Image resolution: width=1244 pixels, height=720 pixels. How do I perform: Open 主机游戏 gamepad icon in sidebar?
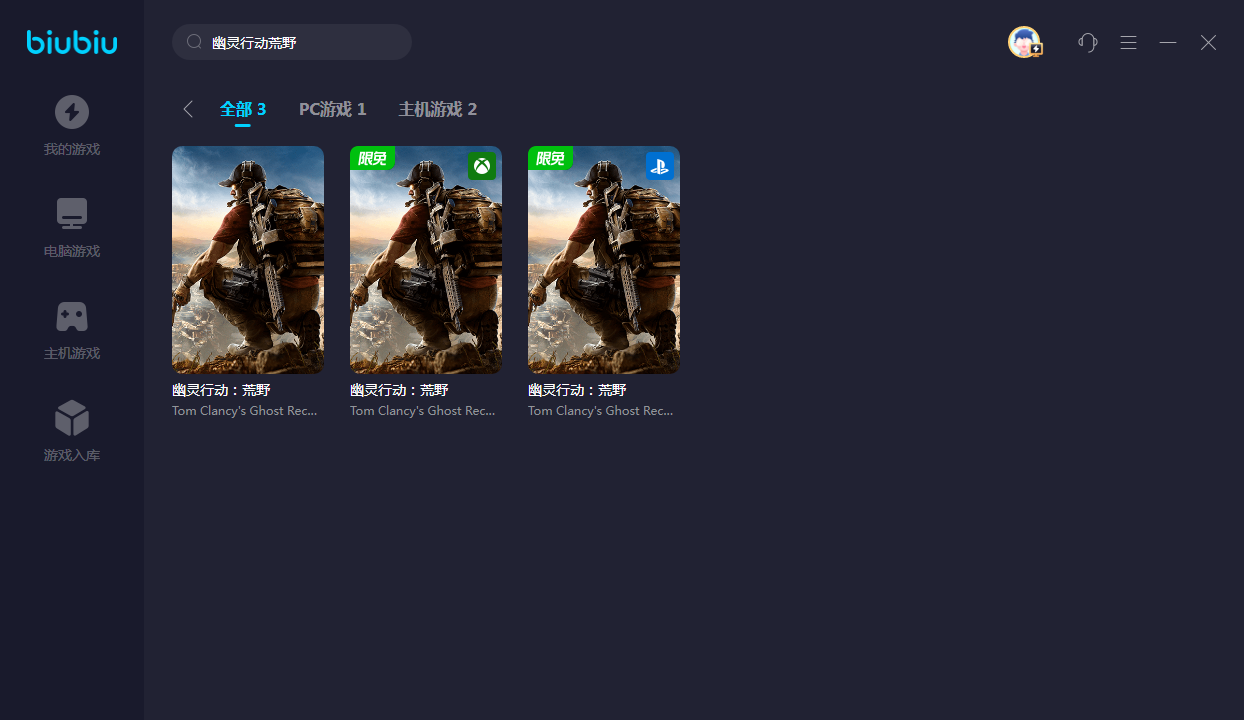pyautogui.click(x=72, y=316)
